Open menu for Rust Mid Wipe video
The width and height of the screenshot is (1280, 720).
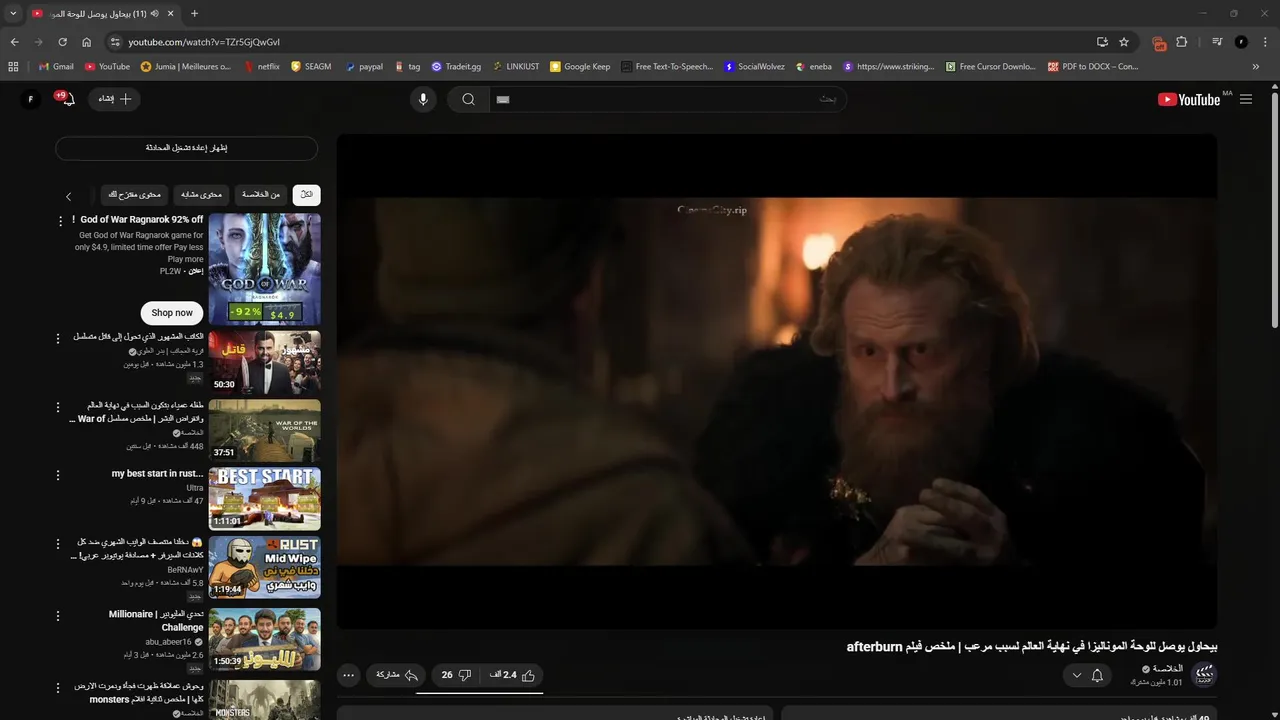(x=58, y=543)
